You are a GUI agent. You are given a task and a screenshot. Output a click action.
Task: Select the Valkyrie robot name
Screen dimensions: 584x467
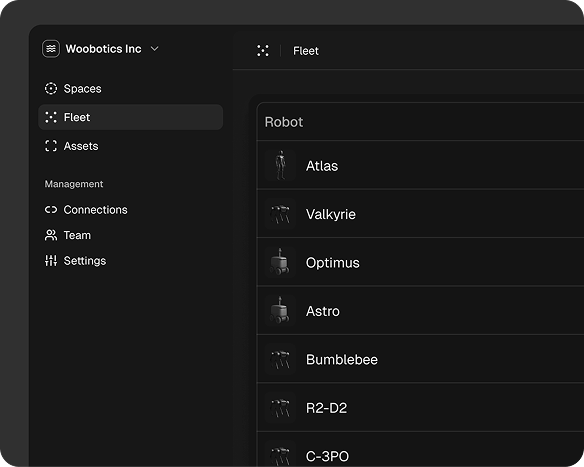(x=331, y=215)
